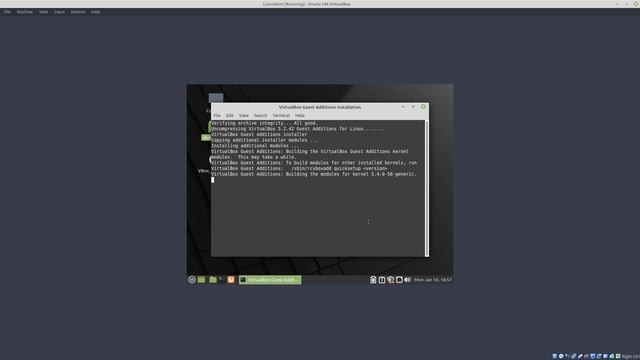Click the mouse integration icon in VirtualBox status bar

point(612,356)
